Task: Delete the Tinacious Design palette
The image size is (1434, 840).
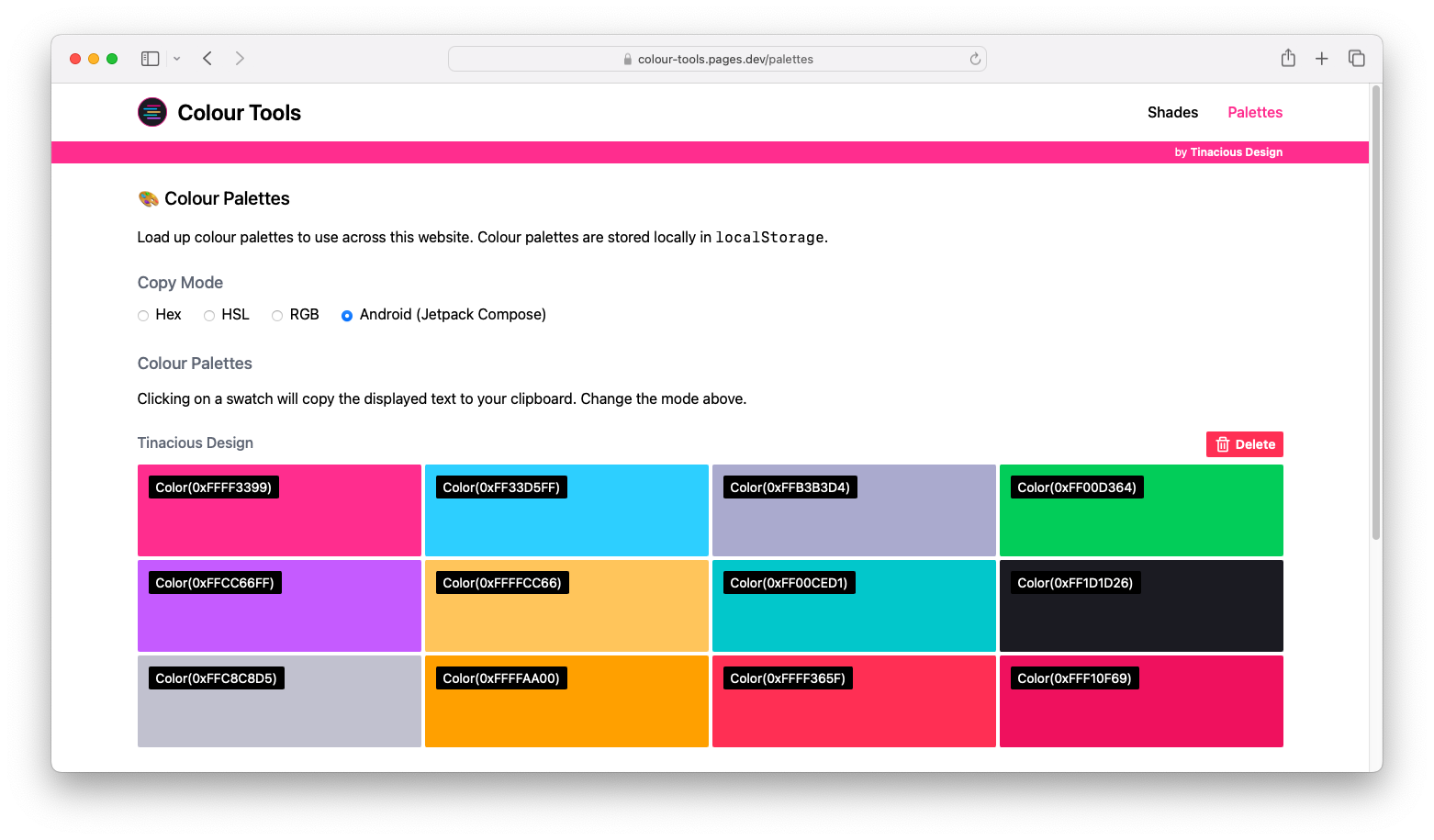Action: coord(1244,444)
